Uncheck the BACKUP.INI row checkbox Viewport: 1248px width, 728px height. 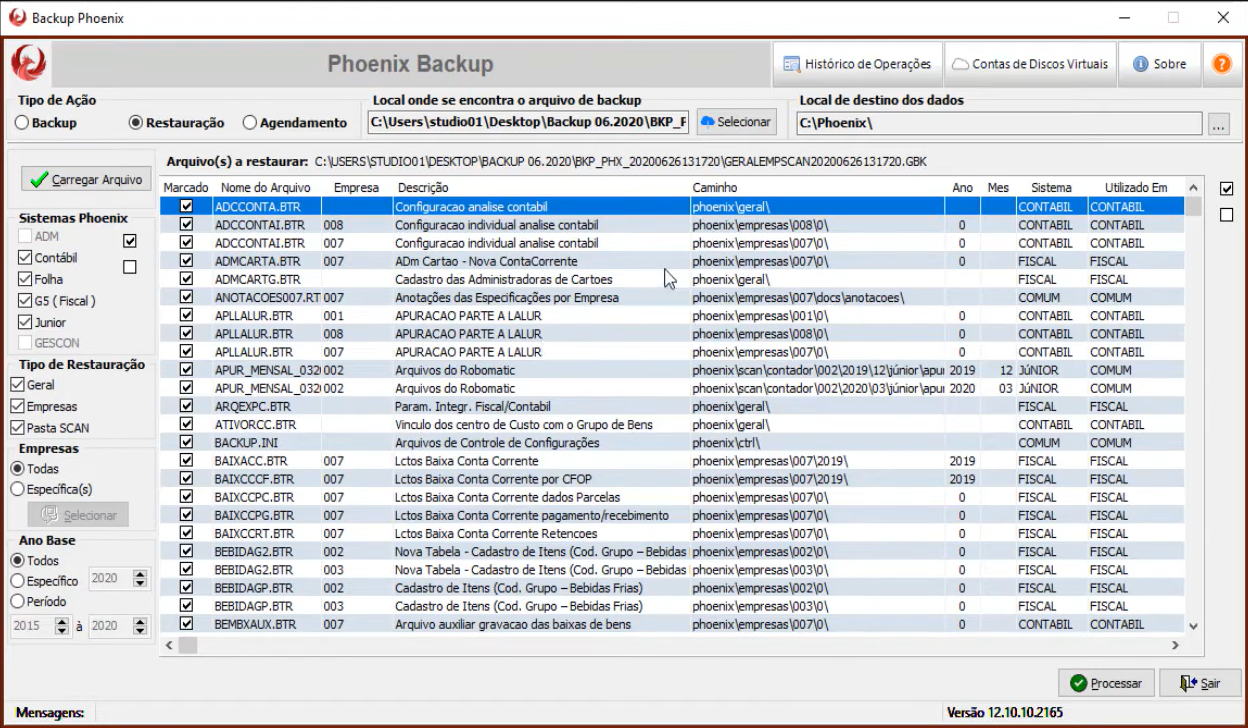(x=186, y=442)
